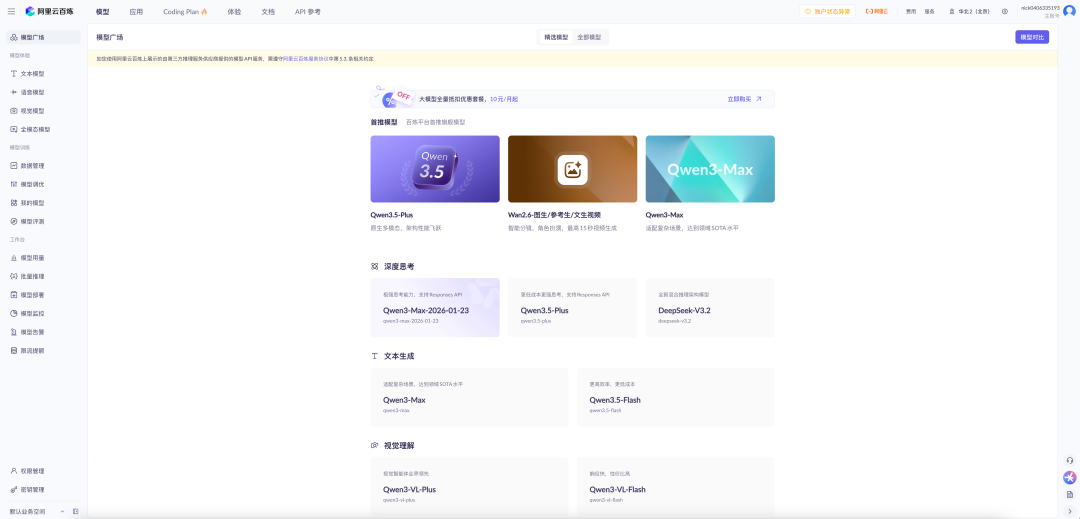Open the AI assistant icon on right edge
The width and height of the screenshot is (1080, 519).
click(1070, 477)
